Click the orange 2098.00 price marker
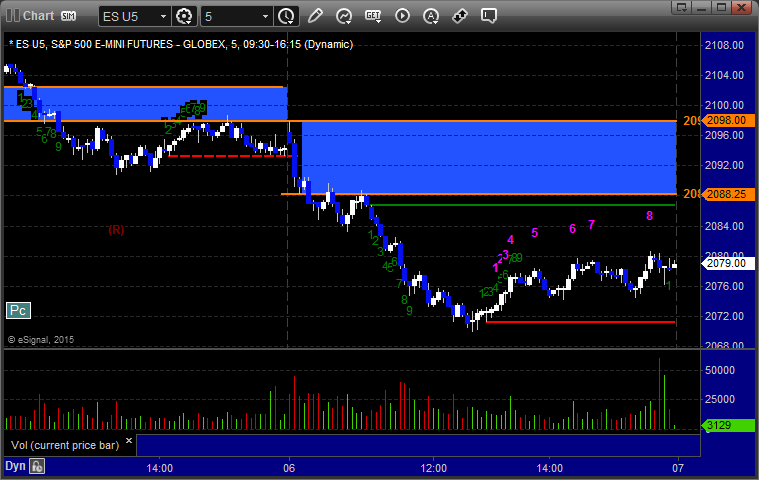The image size is (759, 480). click(x=728, y=120)
